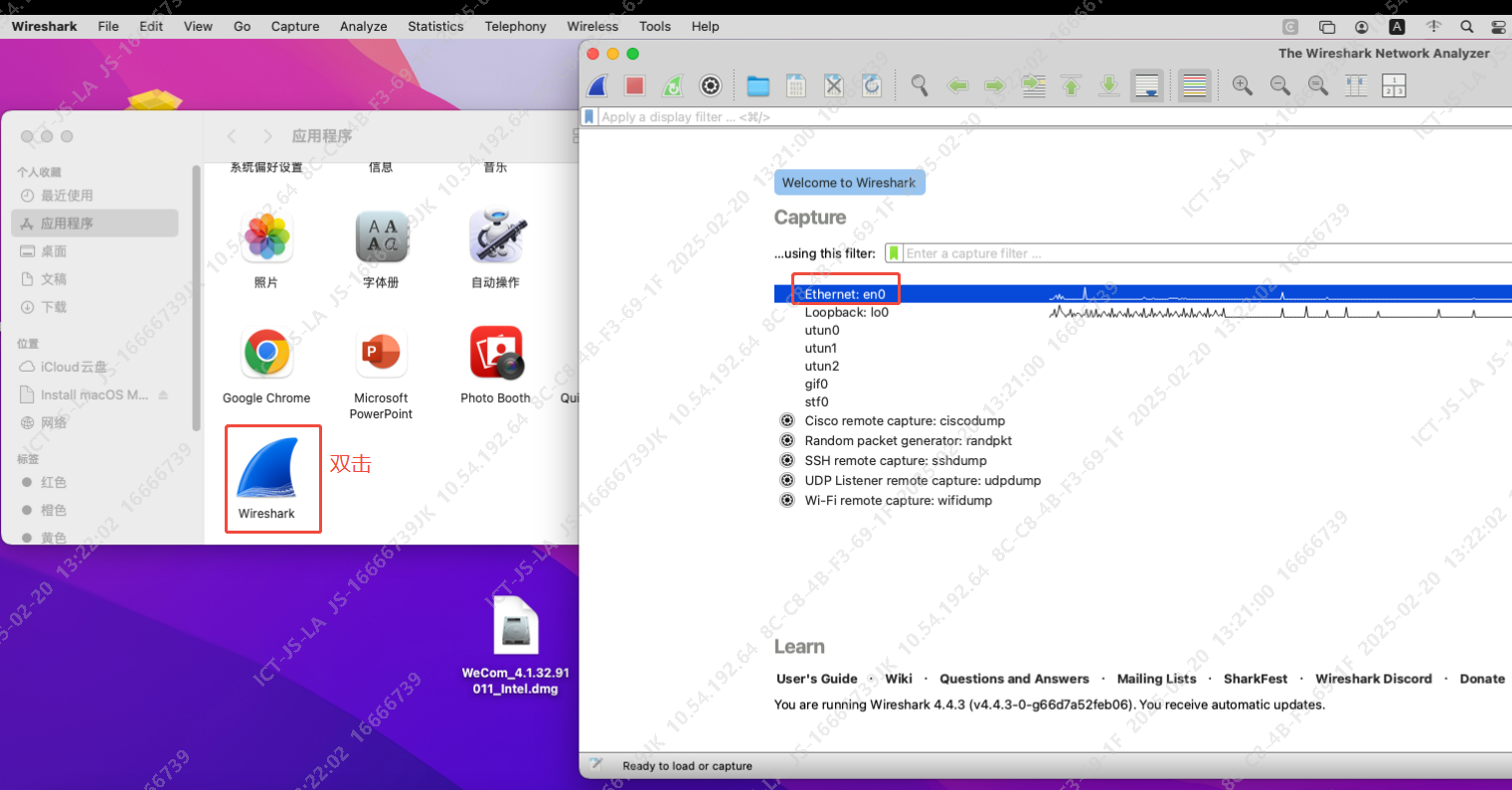Select the utun1 interface row
The image size is (1512, 790).
pyautogui.click(x=1143, y=348)
